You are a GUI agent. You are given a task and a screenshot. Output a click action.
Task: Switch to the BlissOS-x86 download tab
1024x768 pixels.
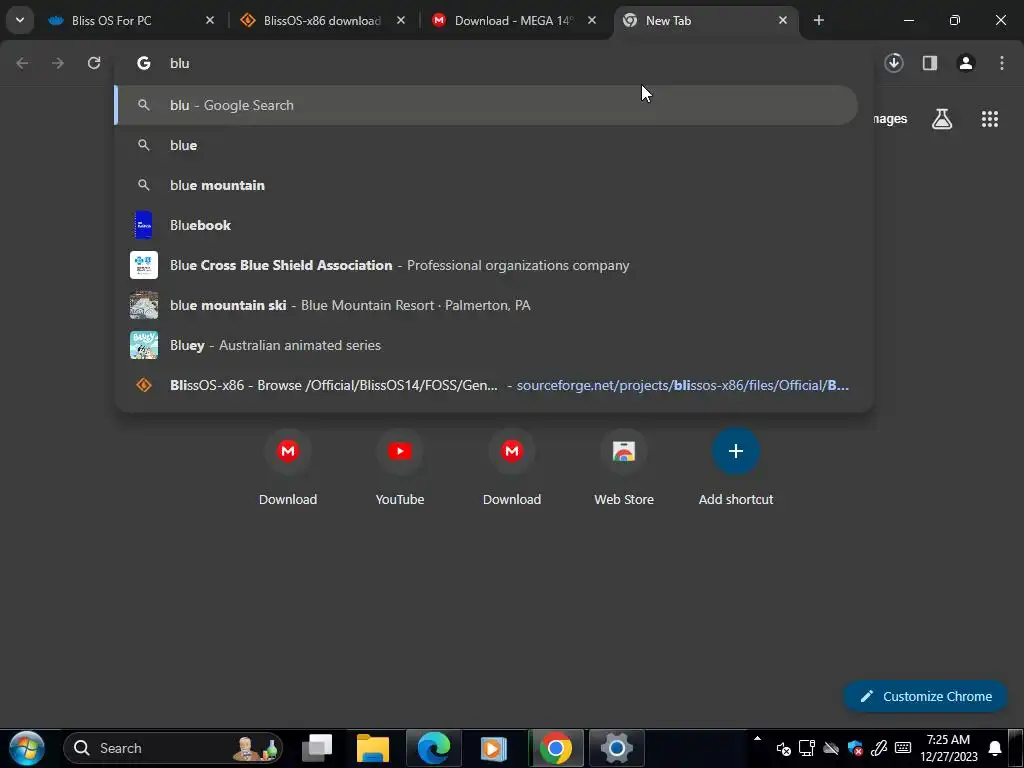coord(323,20)
